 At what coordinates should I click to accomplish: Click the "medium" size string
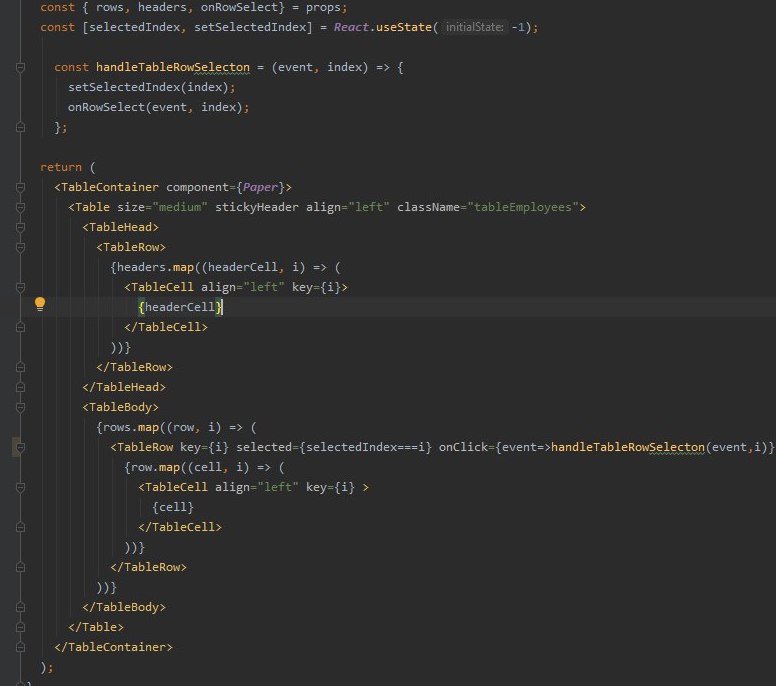click(x=180, y=207)
